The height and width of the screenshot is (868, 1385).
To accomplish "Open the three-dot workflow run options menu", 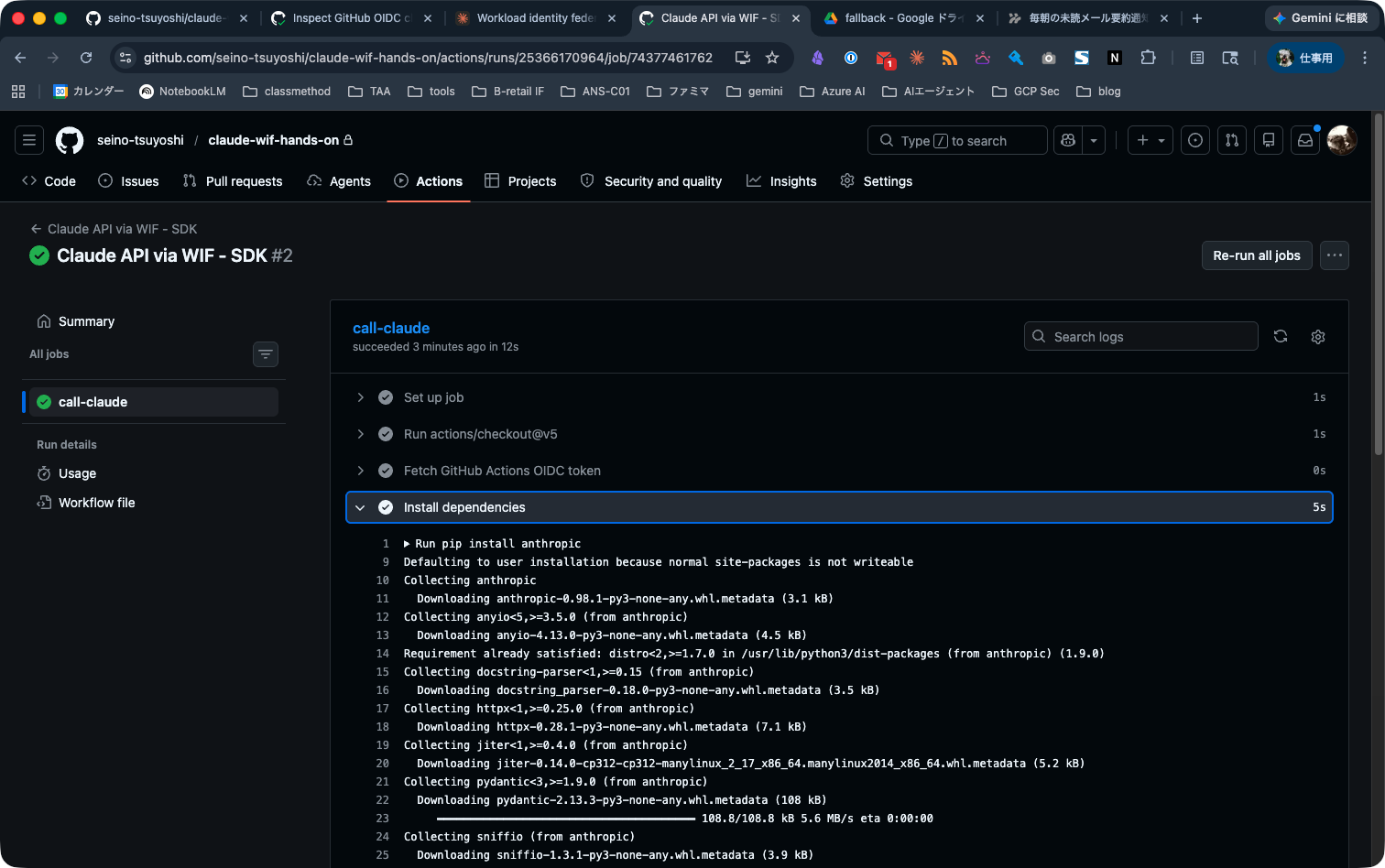I will [1335, 255].
